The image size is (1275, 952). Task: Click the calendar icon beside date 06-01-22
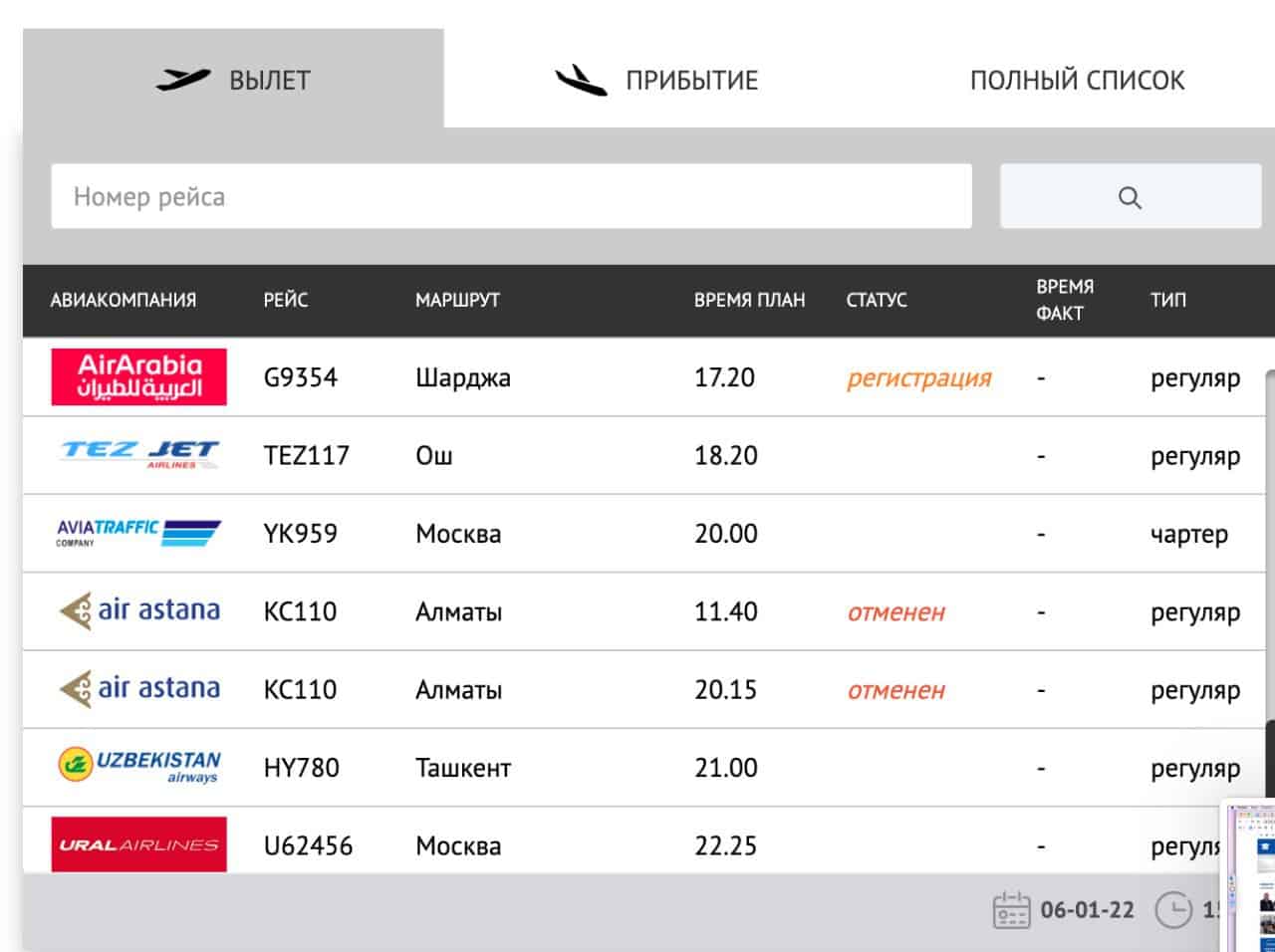pos(1011,910)
